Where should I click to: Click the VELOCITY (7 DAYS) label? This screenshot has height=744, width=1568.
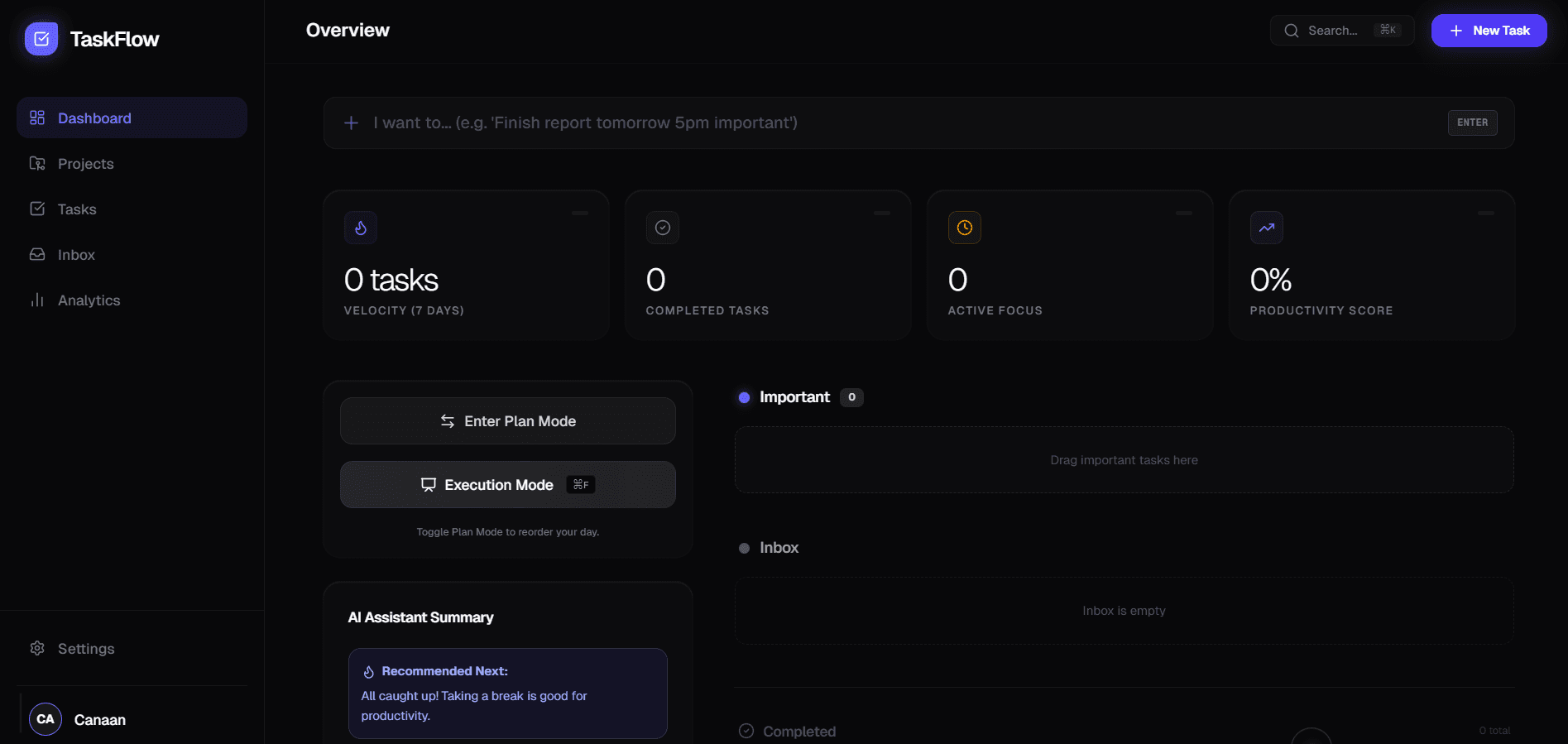tap(404, 310)
